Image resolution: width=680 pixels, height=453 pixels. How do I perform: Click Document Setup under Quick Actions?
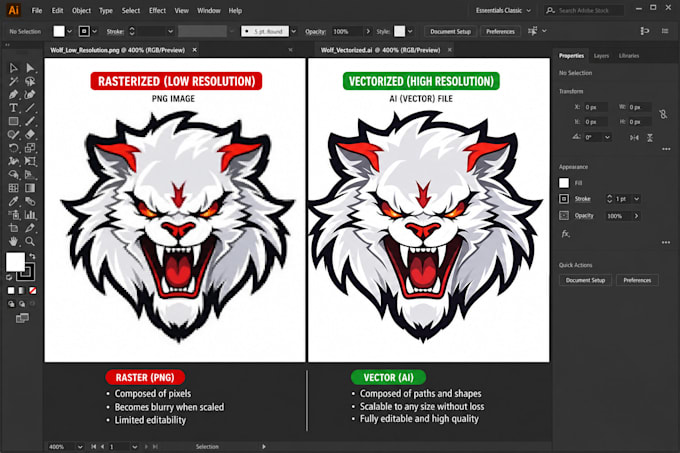tap(585, 280)
